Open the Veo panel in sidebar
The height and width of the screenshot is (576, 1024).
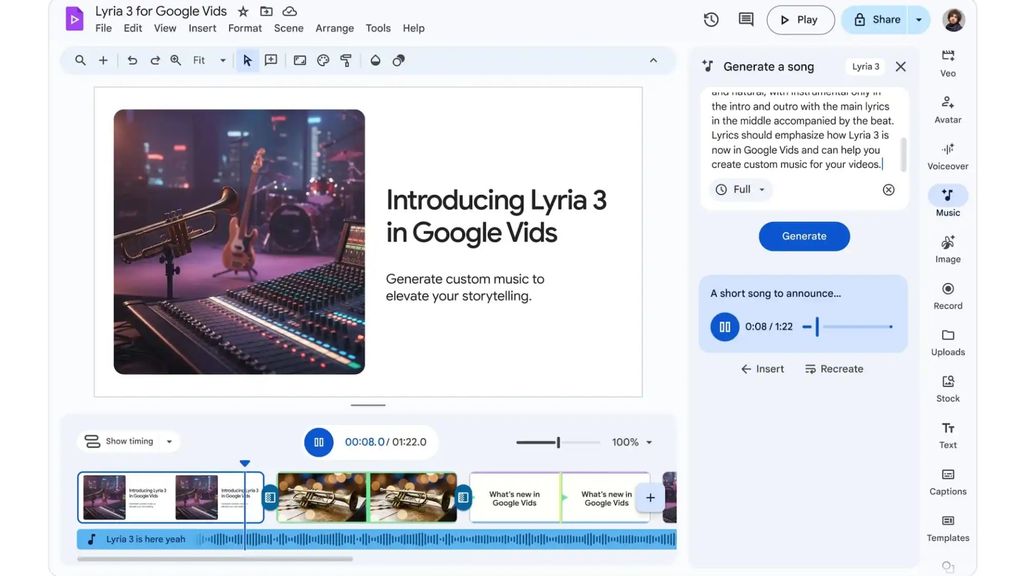[947, 62]
